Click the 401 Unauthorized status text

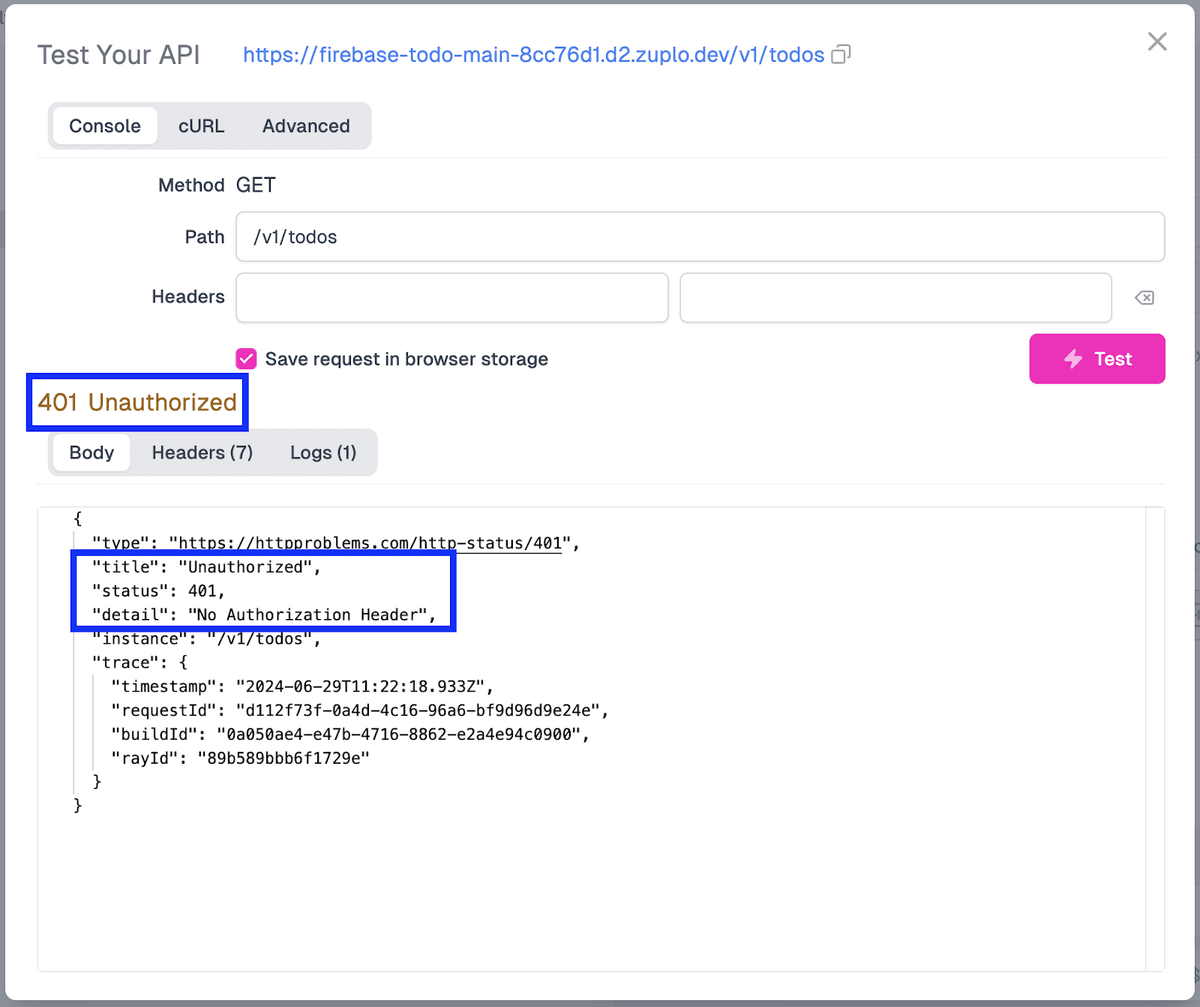click(137, 403)
